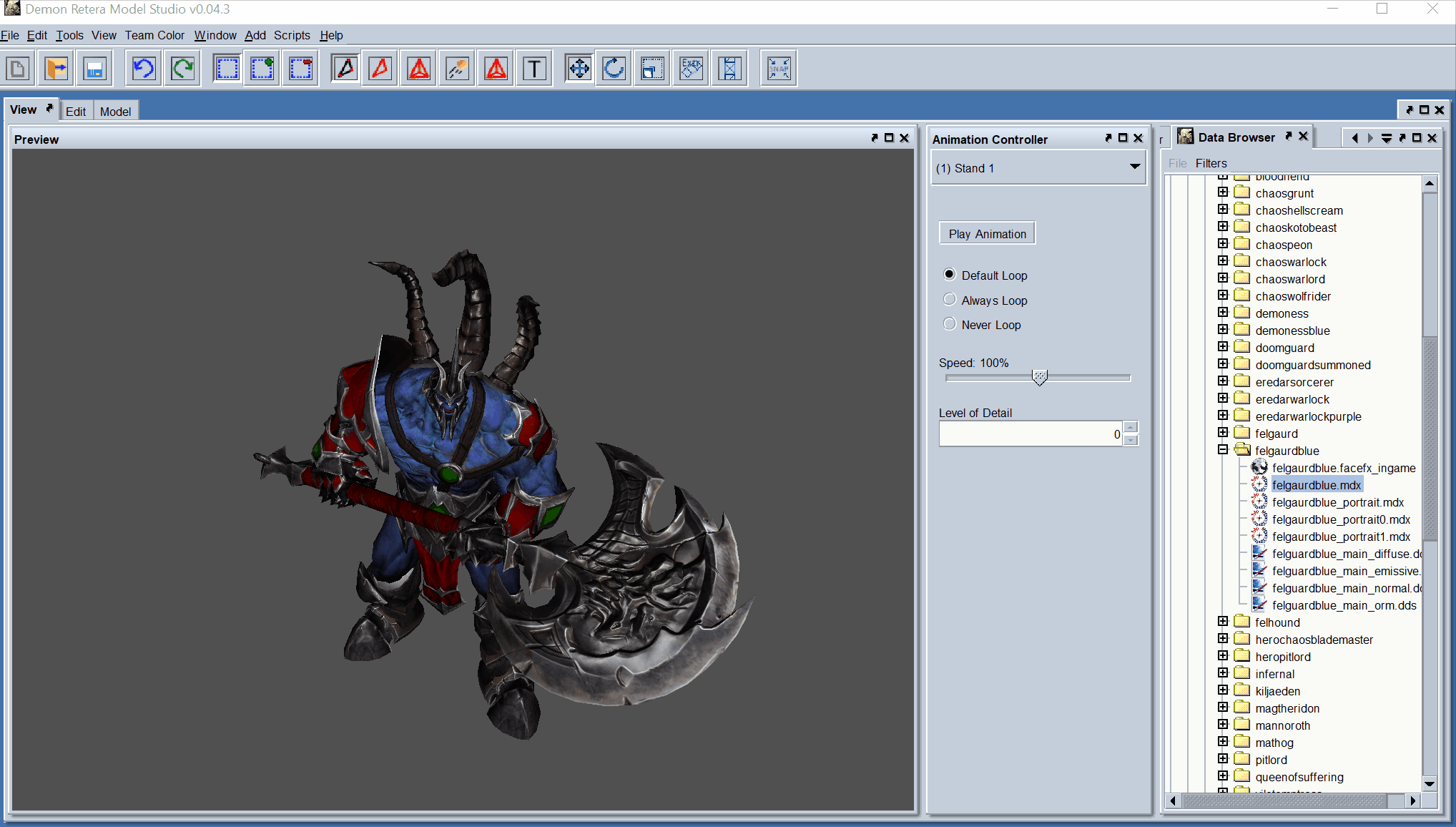Collapse the felgaurdblue folder
The width and height of the screenshot is (1456, 827).
click(1223, 450)
